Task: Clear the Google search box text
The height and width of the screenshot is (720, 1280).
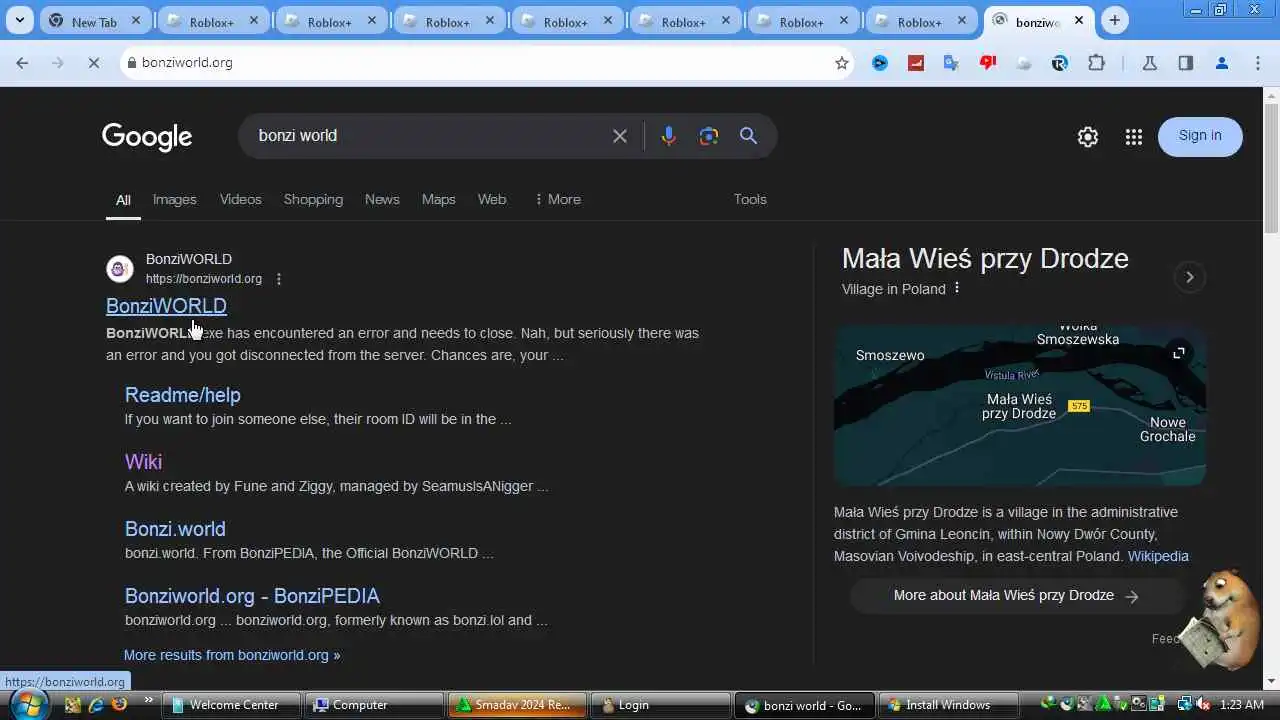Action: pos(620,136)
